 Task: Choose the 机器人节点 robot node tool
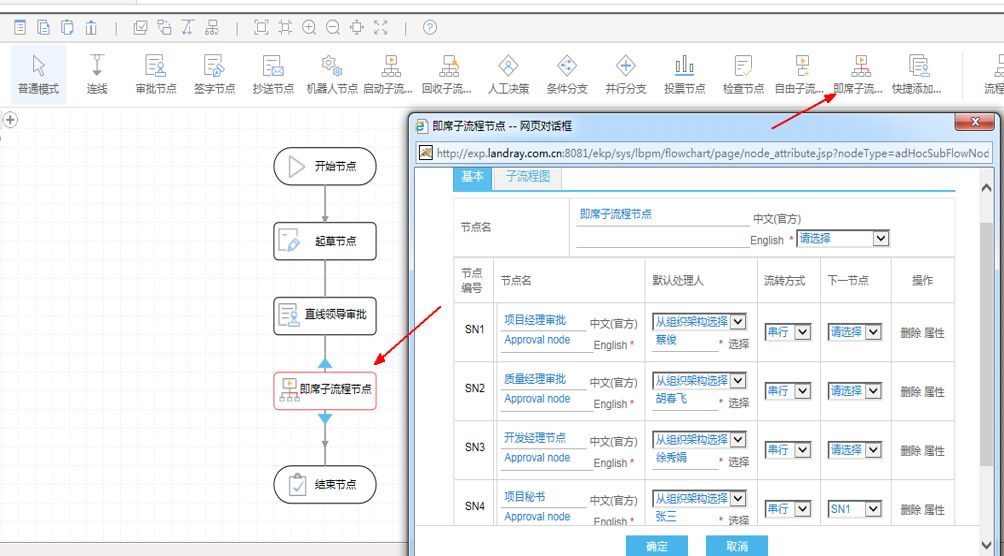pos(331,75)
